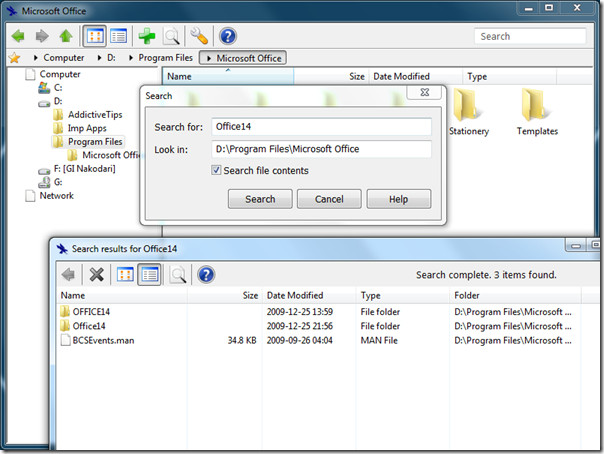Select Microsoft Office folder in tree
The width and height of the screenshot is (604, 454).
tap(104, 155)
